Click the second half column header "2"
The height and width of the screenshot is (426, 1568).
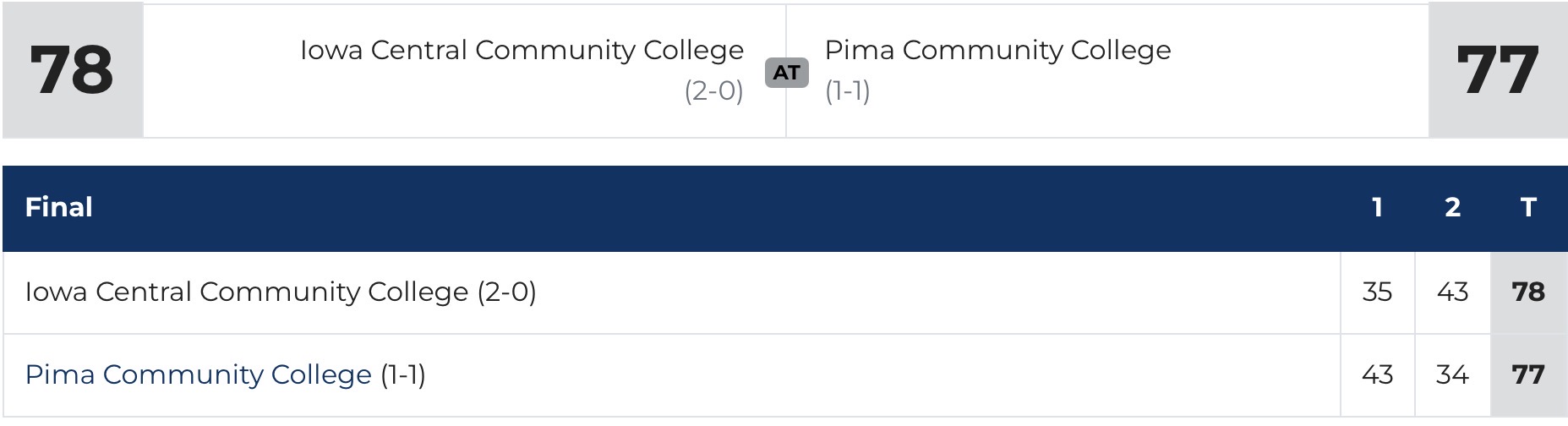[x=1452, y=207]
